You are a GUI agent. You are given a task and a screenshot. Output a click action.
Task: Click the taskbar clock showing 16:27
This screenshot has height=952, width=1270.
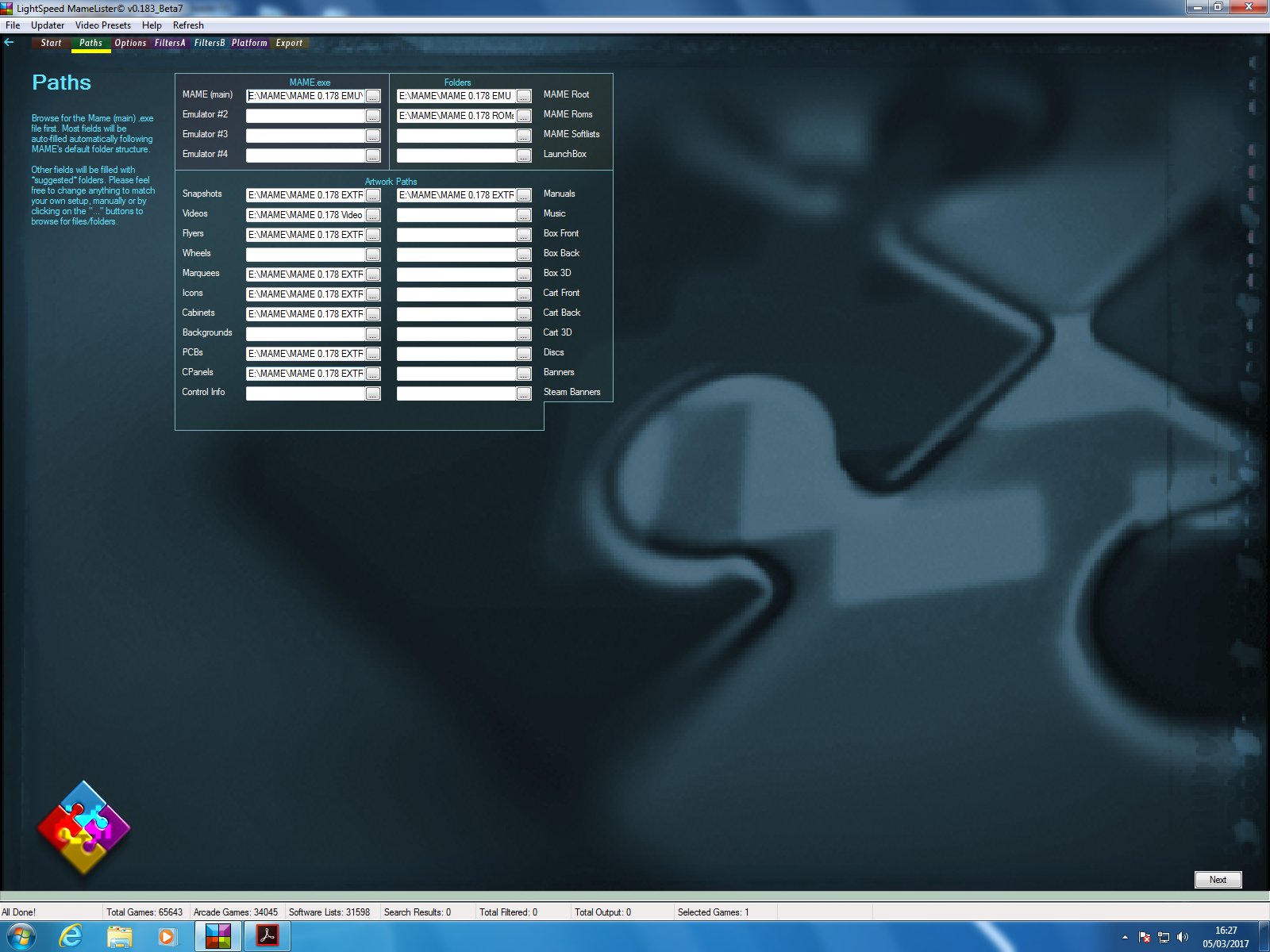(x=1226, y=937)
